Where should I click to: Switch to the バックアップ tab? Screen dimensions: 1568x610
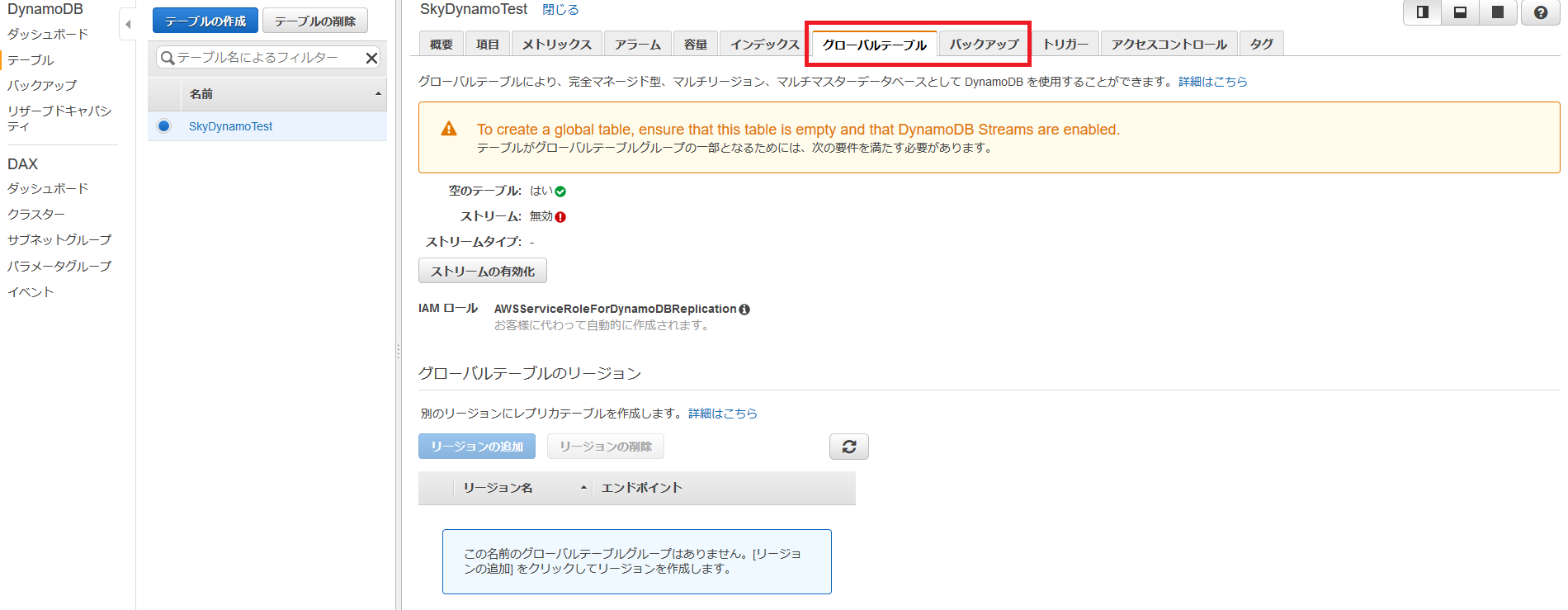(985, 44)
